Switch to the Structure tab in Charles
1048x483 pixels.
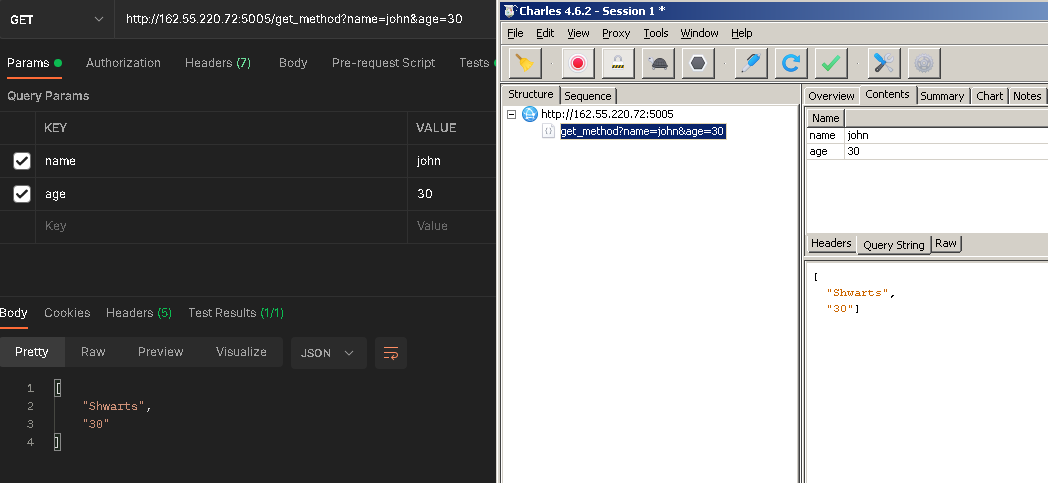531,94
